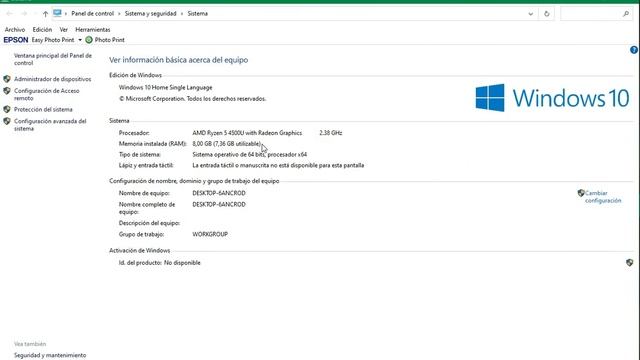Screen dimensions: 640x360
Task: Open the Herramientas menu
Action: click(93, 29)
